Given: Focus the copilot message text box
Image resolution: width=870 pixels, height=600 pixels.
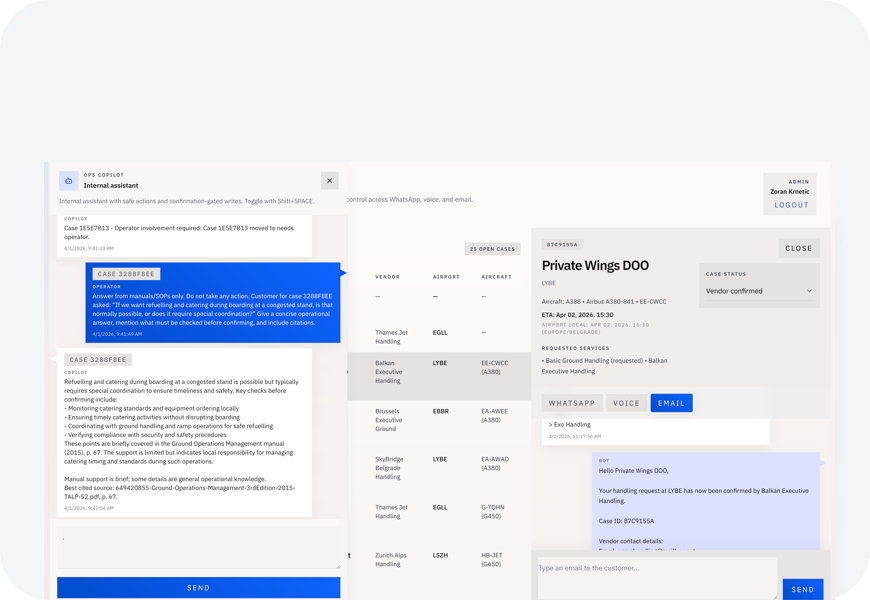Looking at the screenshot, I should click(x=198, y=550).
